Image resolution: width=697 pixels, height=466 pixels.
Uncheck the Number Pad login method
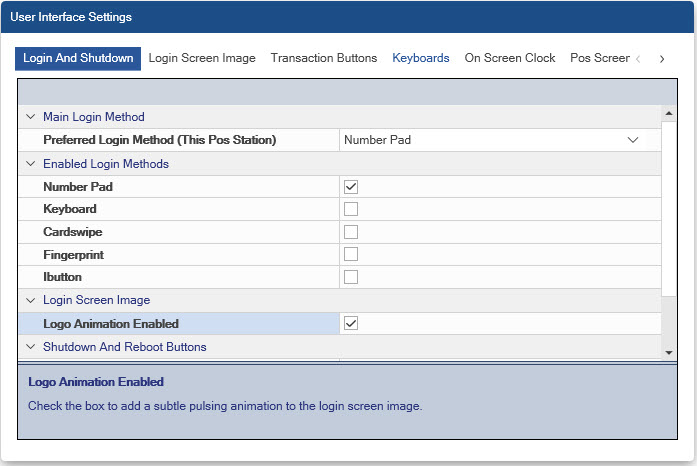pyautogui.click(x=351, y=186)
